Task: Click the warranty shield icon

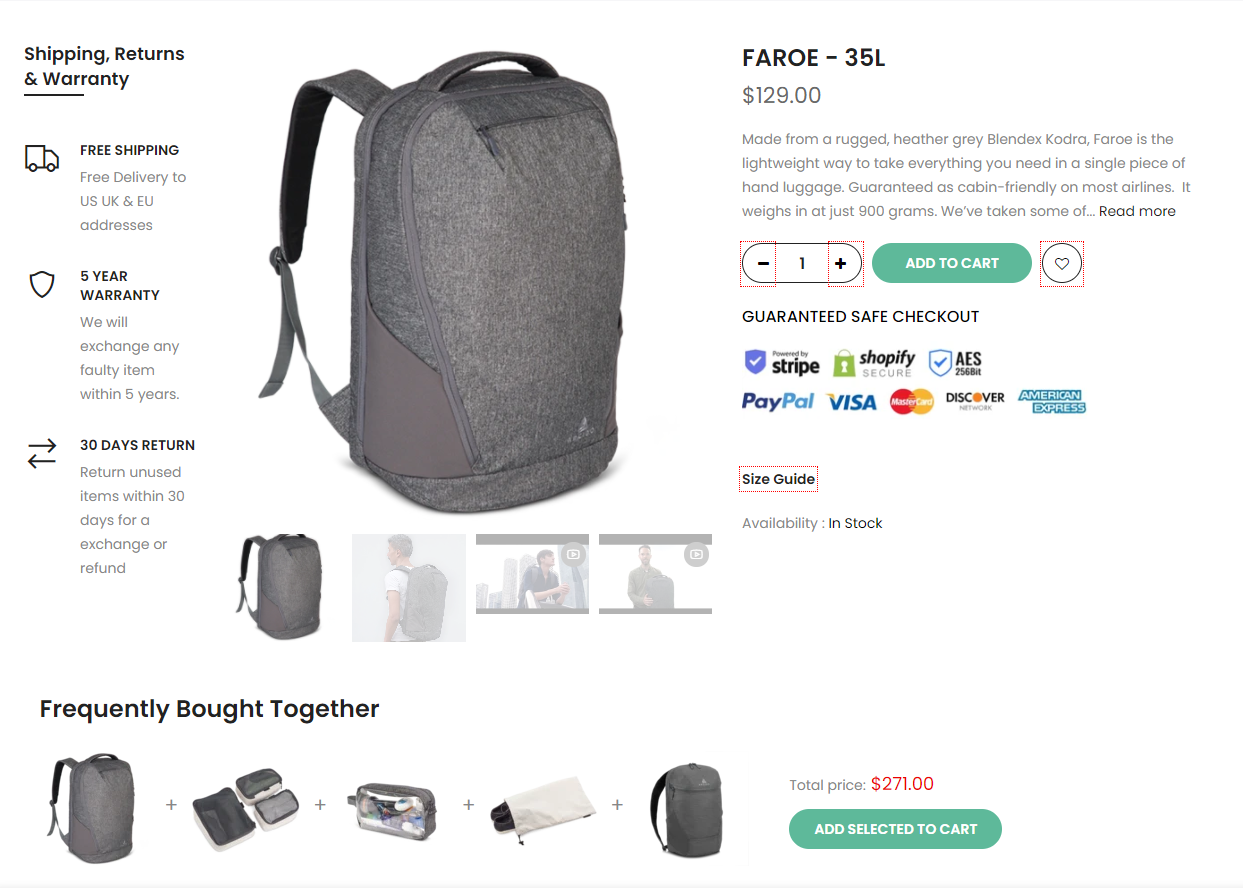Action: (x=42, y=285)
